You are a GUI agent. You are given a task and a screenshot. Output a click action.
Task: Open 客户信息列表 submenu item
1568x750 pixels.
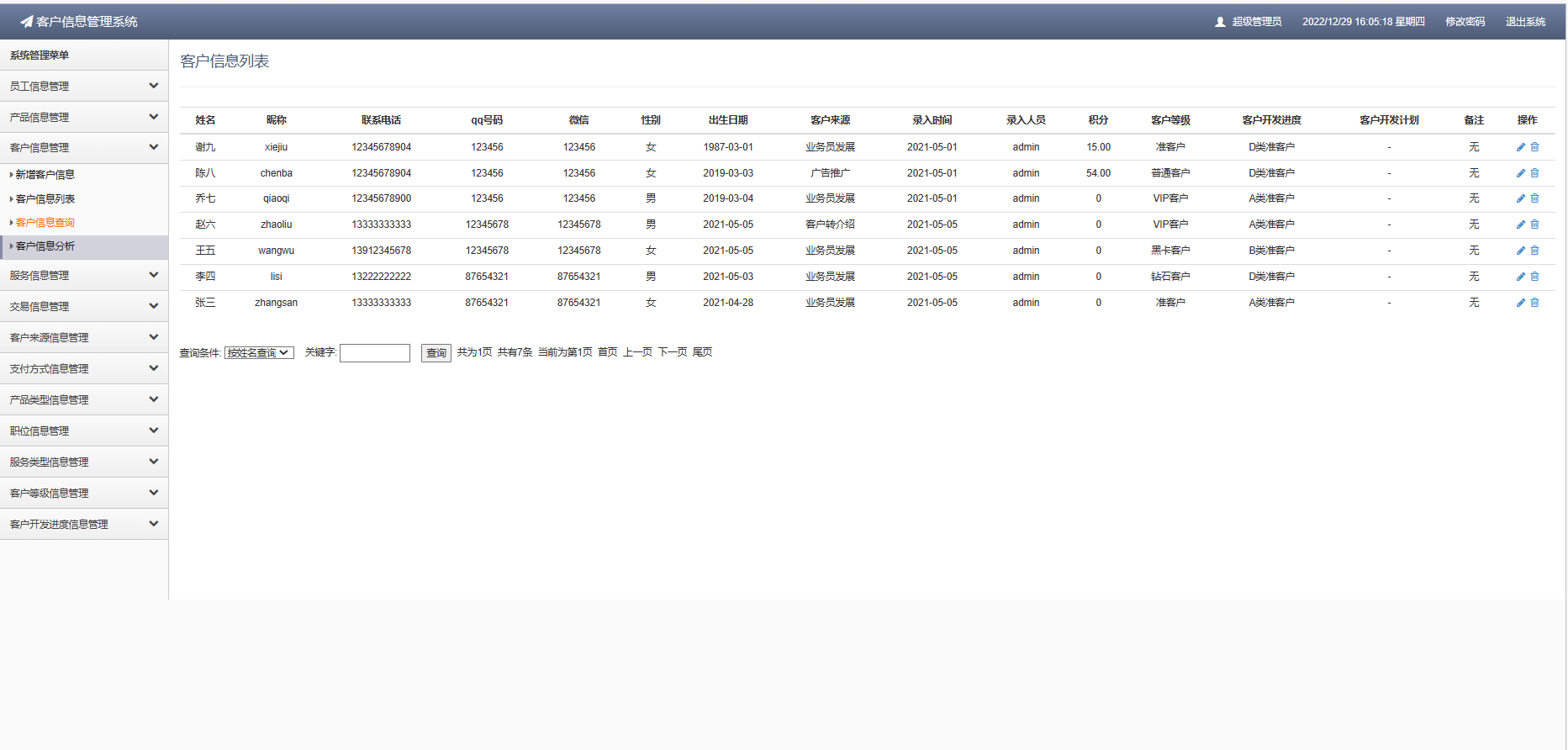click(45, 199)
